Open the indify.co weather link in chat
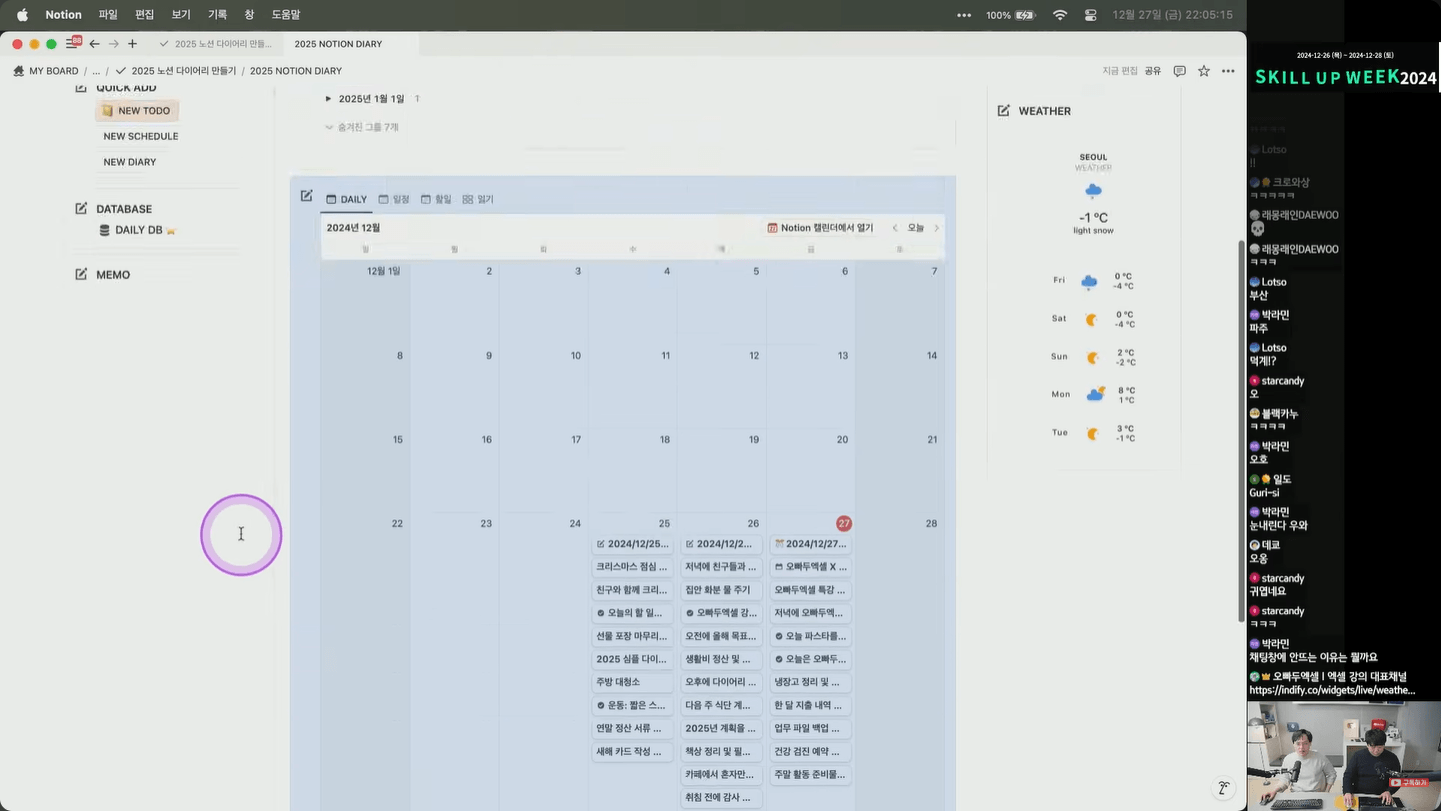Screen dimensions: 1441x811 [1332, 690]
